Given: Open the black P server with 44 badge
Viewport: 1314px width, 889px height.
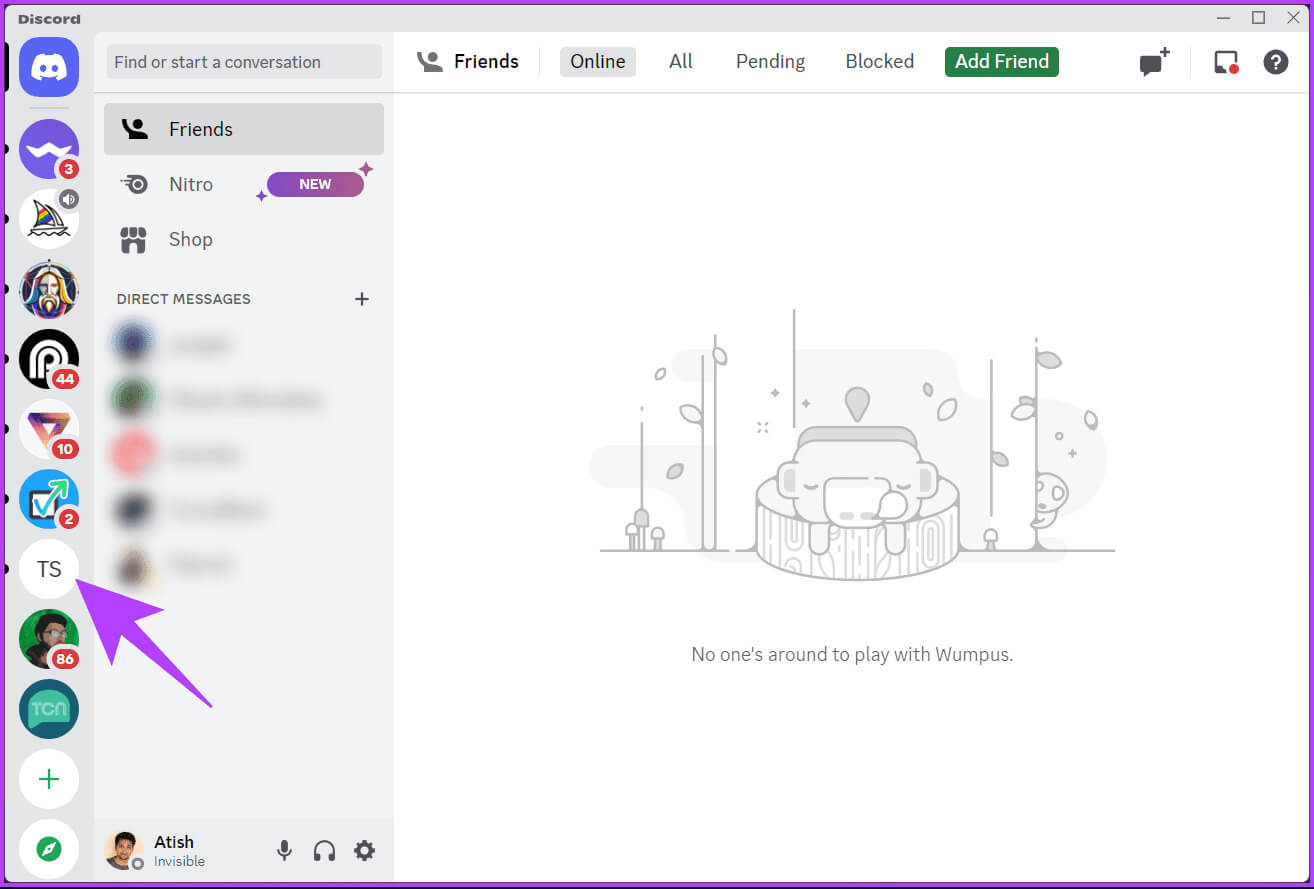Looking at the screenshot, I should (x=49, y=359).
